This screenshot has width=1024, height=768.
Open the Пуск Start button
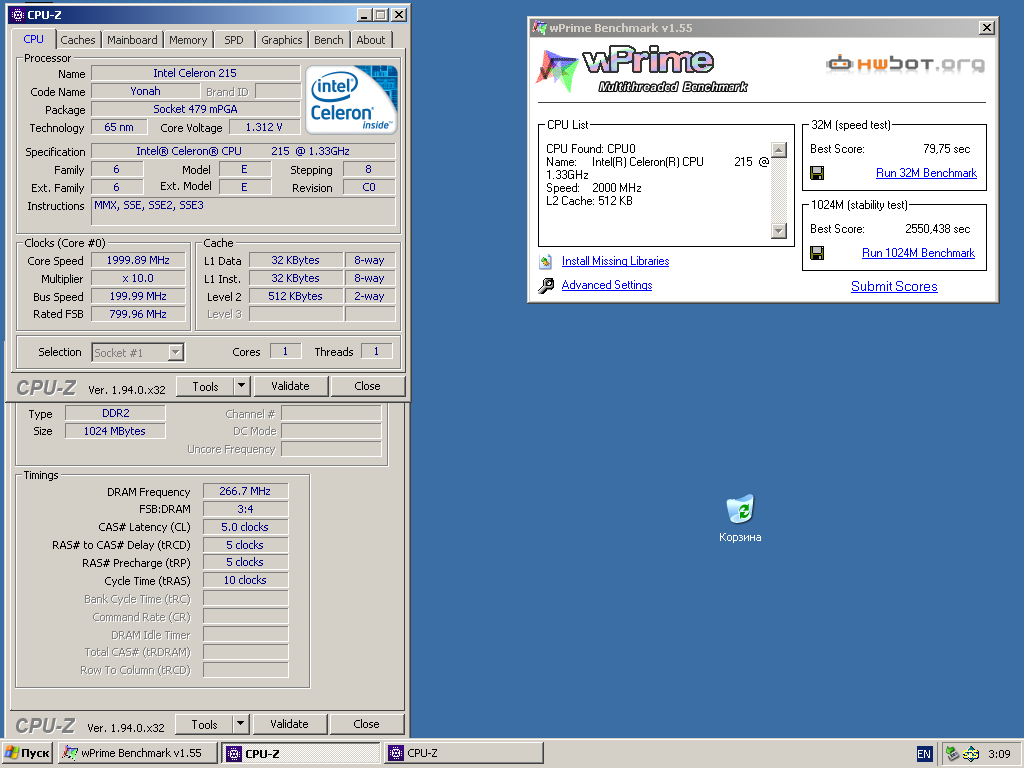[27, 753]
